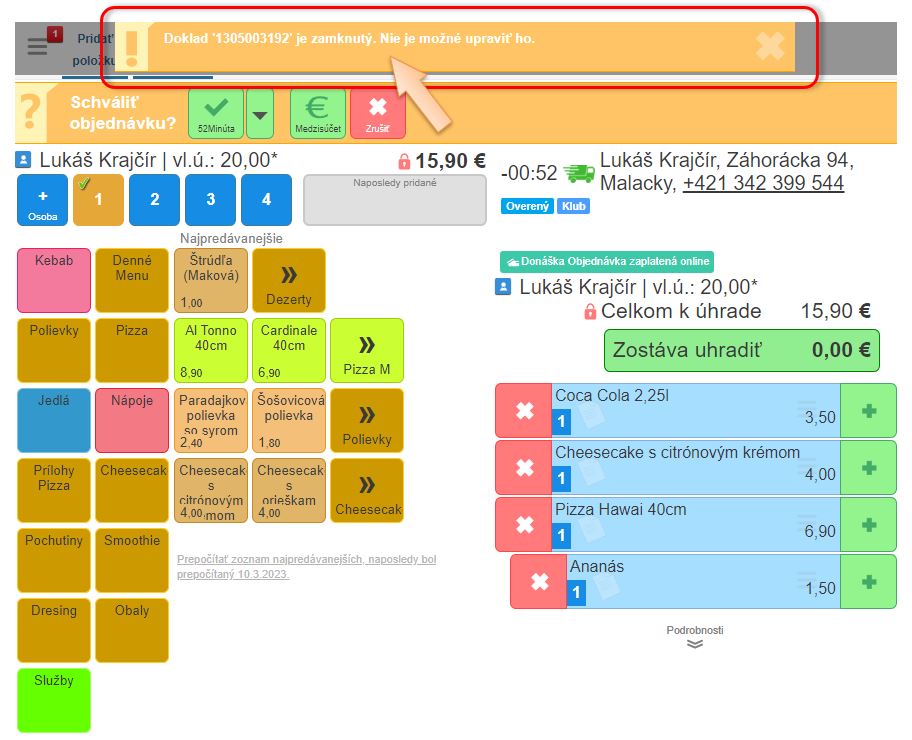
Task: Close the locked document warning banner
Action: [769, 46]
